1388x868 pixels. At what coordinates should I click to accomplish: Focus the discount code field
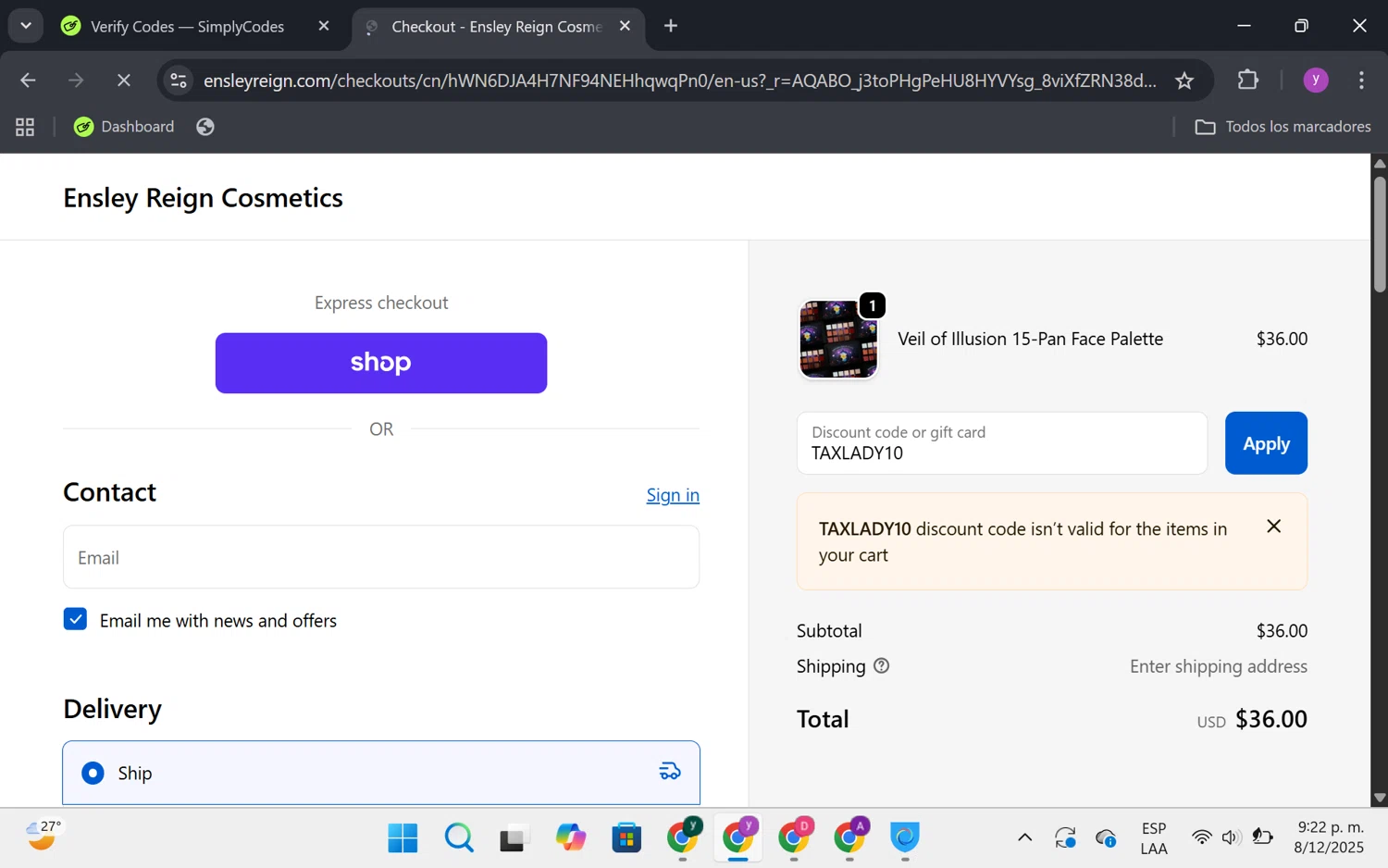point(1002,443)
